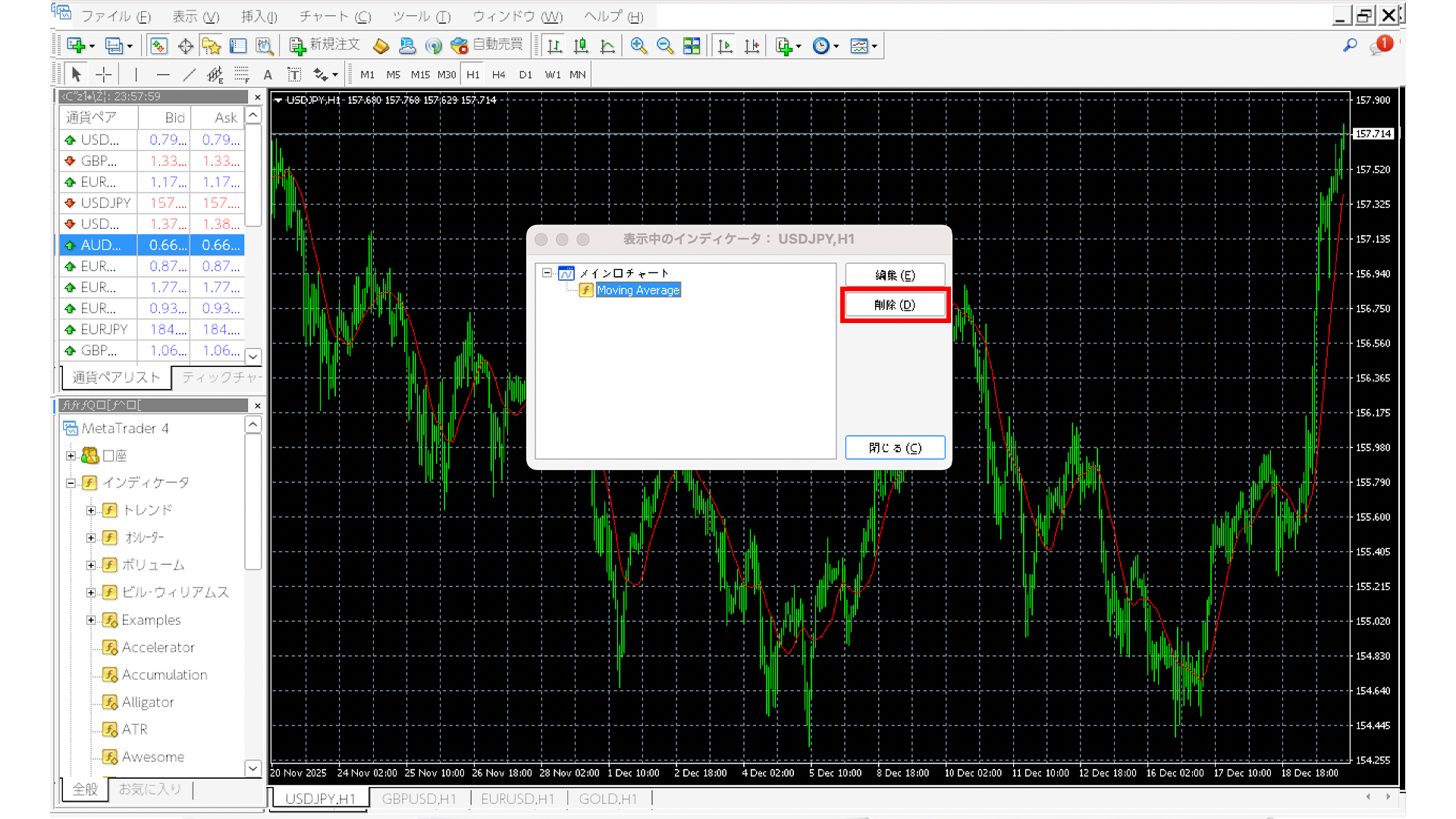
Task: Click the zoom out magnifier icon
Action: [665, 46]
